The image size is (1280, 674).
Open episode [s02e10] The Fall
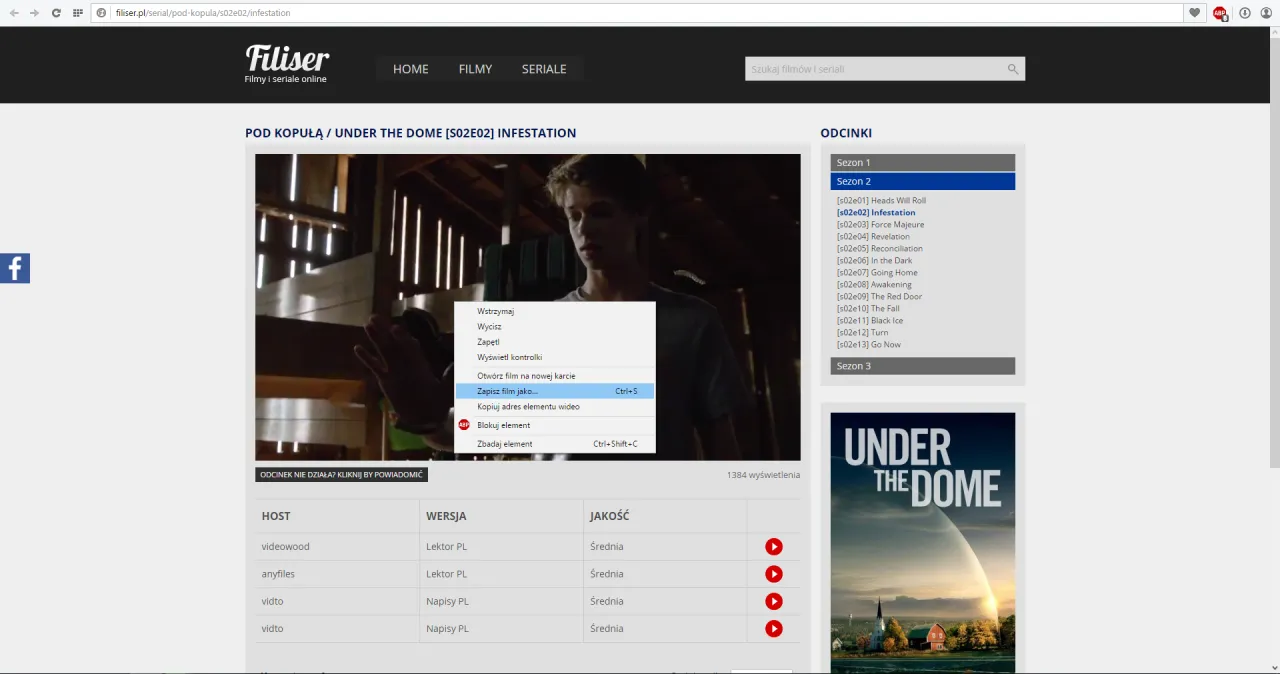pos(868,309)
